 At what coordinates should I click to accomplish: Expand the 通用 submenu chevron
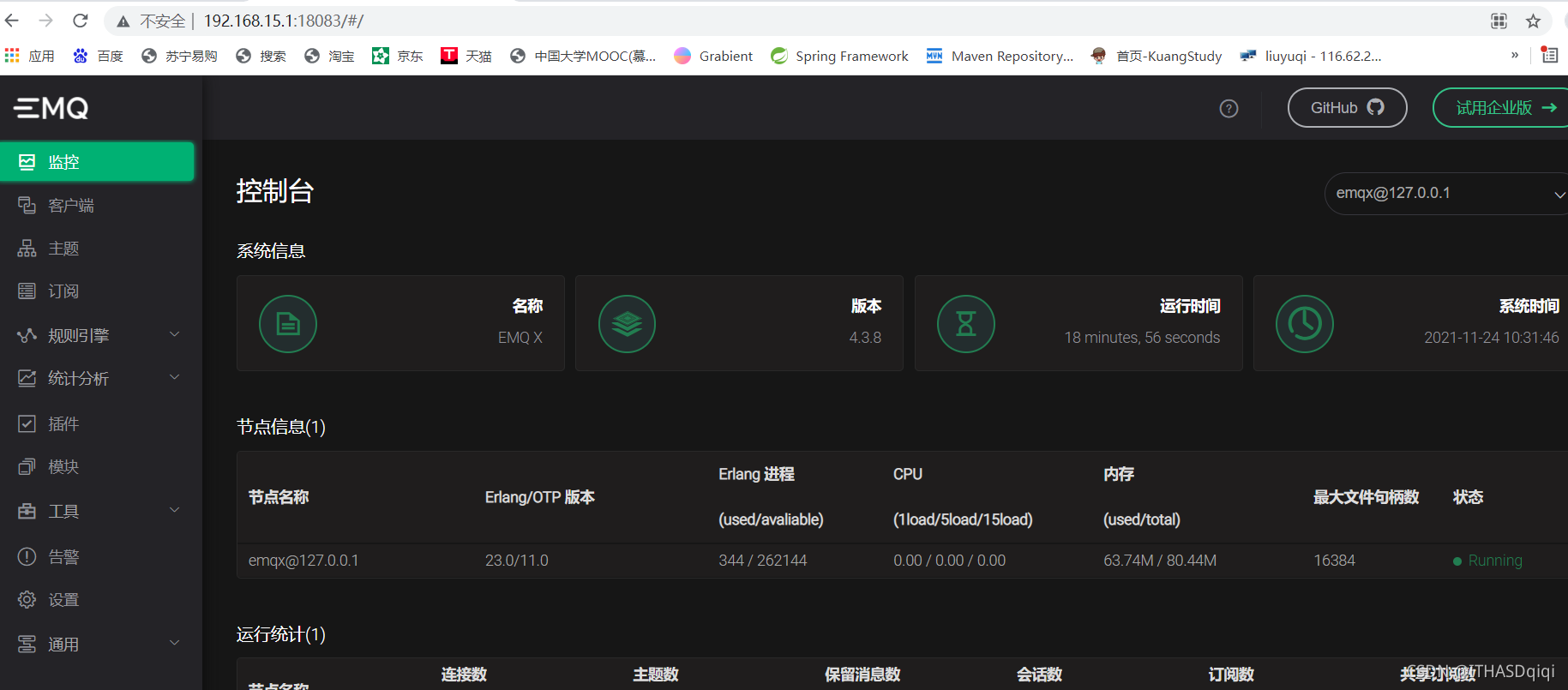click(x=175, y=643)
